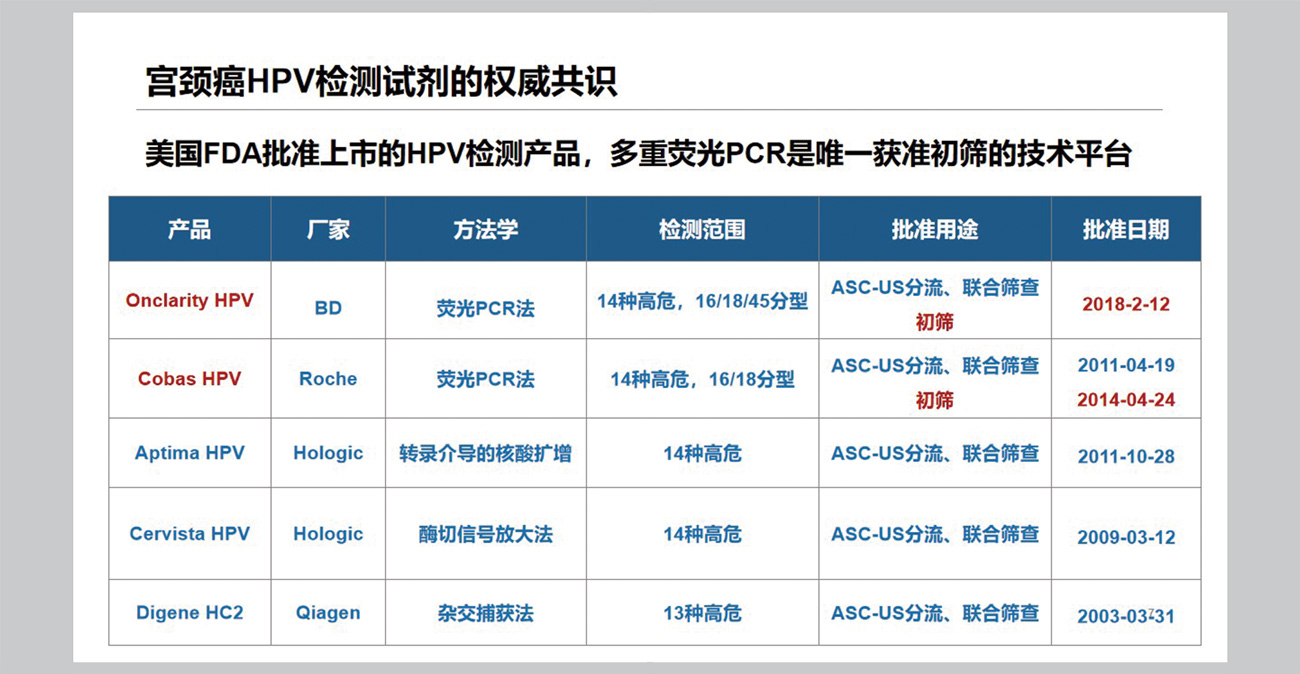This screenshot has width=1300, height=674.
Task: Select the 厂家 column header
Action: tap(328, 229)
